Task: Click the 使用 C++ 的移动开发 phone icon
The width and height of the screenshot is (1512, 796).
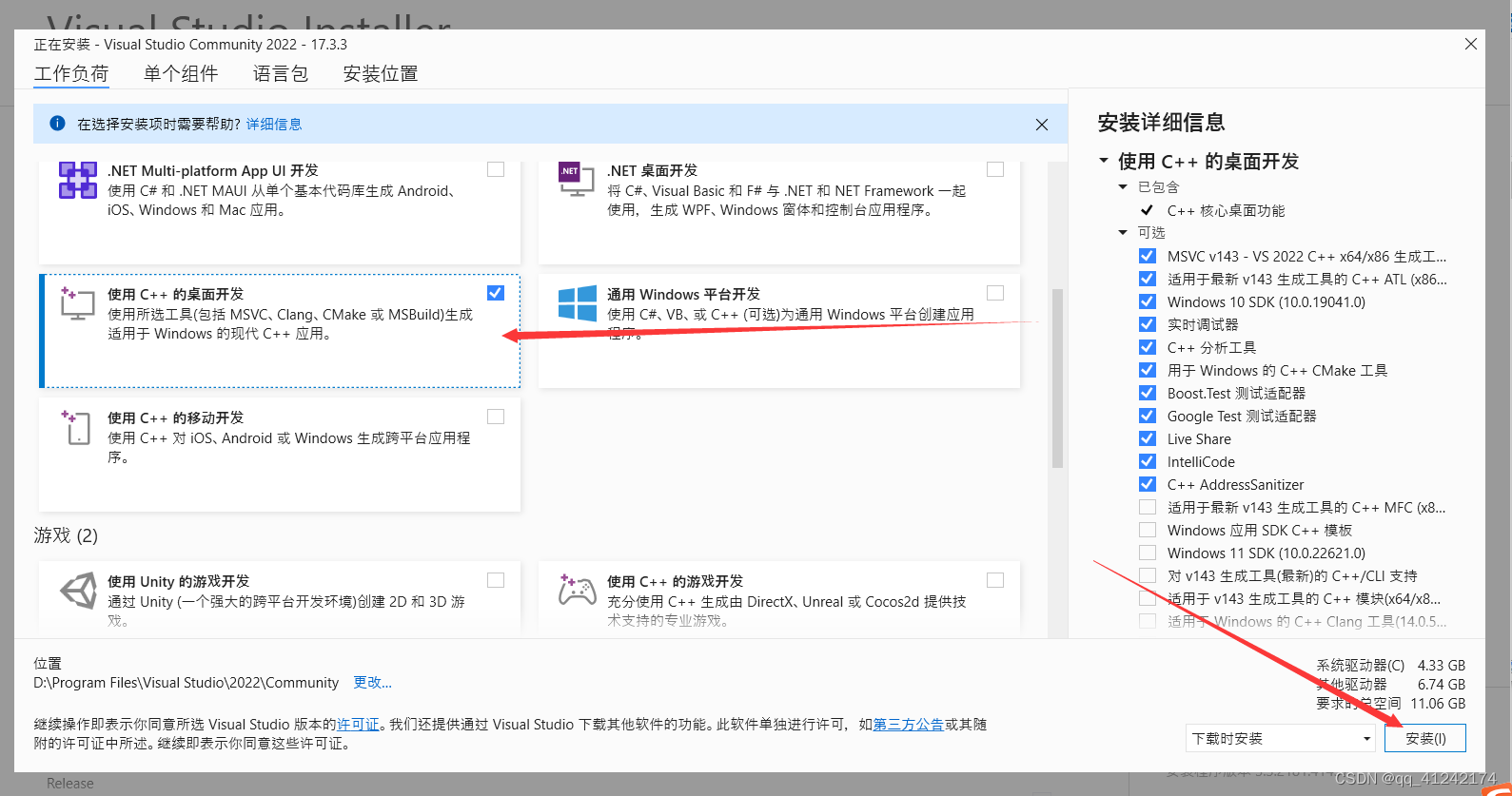Action: 76,427
